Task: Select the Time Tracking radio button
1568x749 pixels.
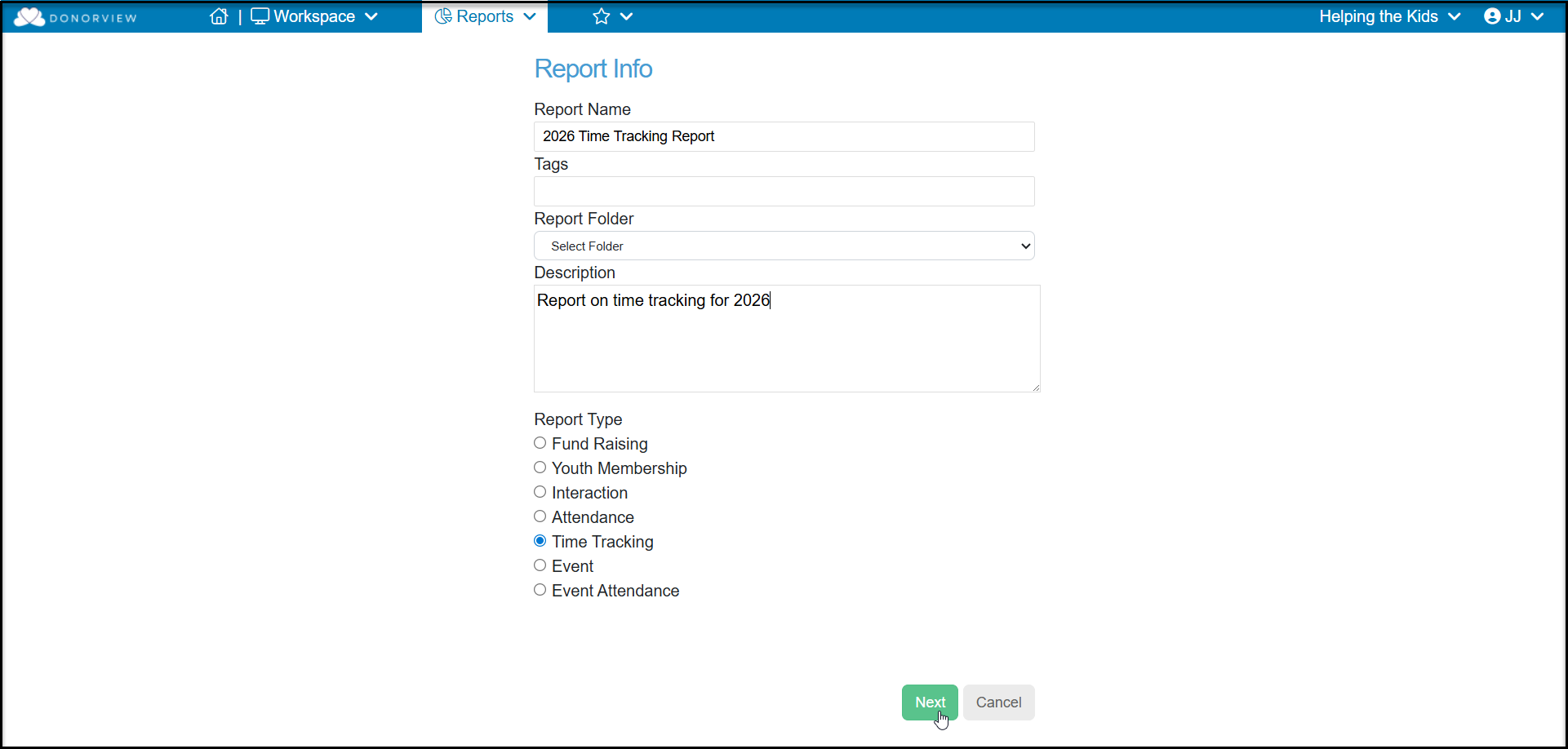Action: click(x=540, y=541)
